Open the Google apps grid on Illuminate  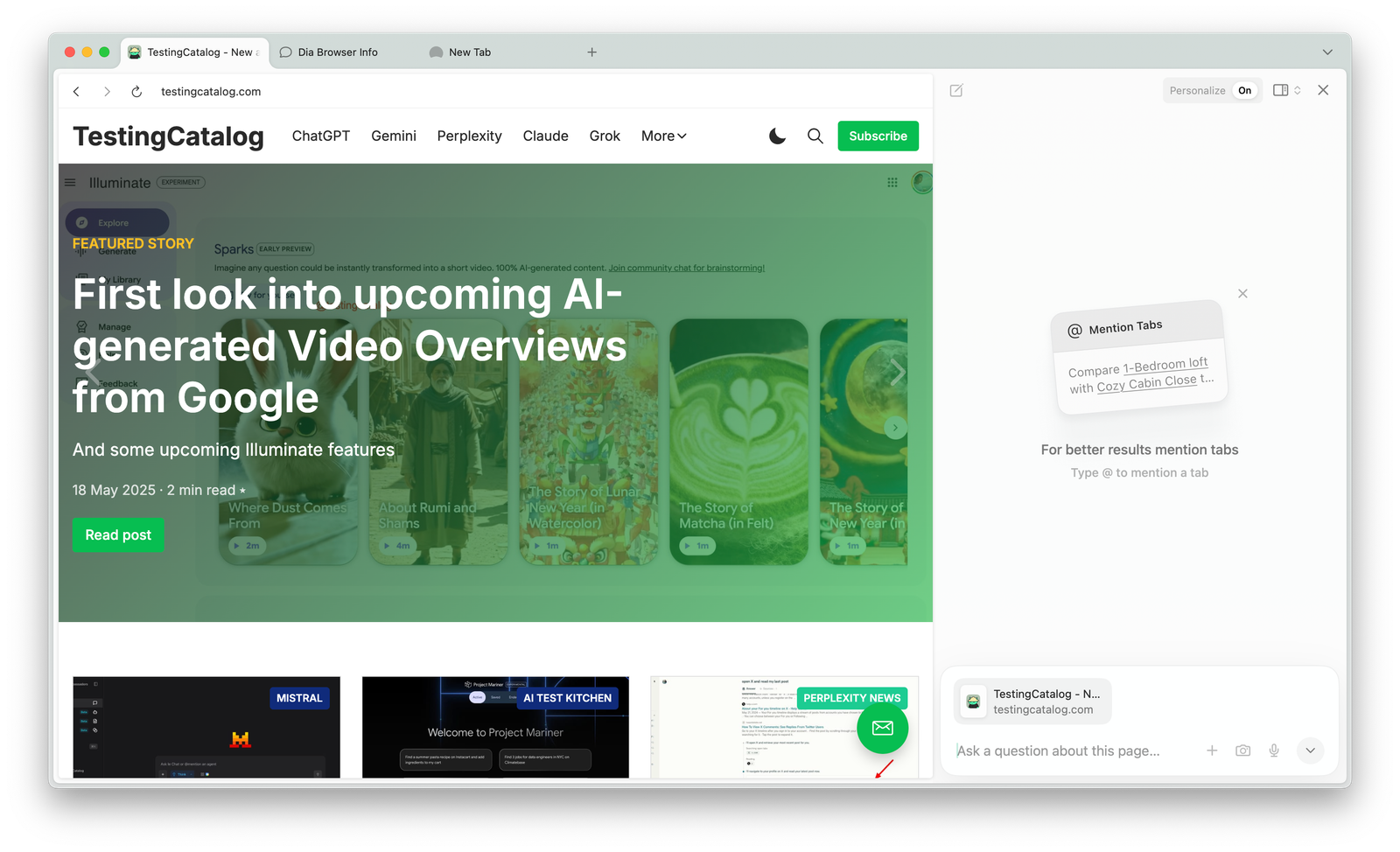892,182
